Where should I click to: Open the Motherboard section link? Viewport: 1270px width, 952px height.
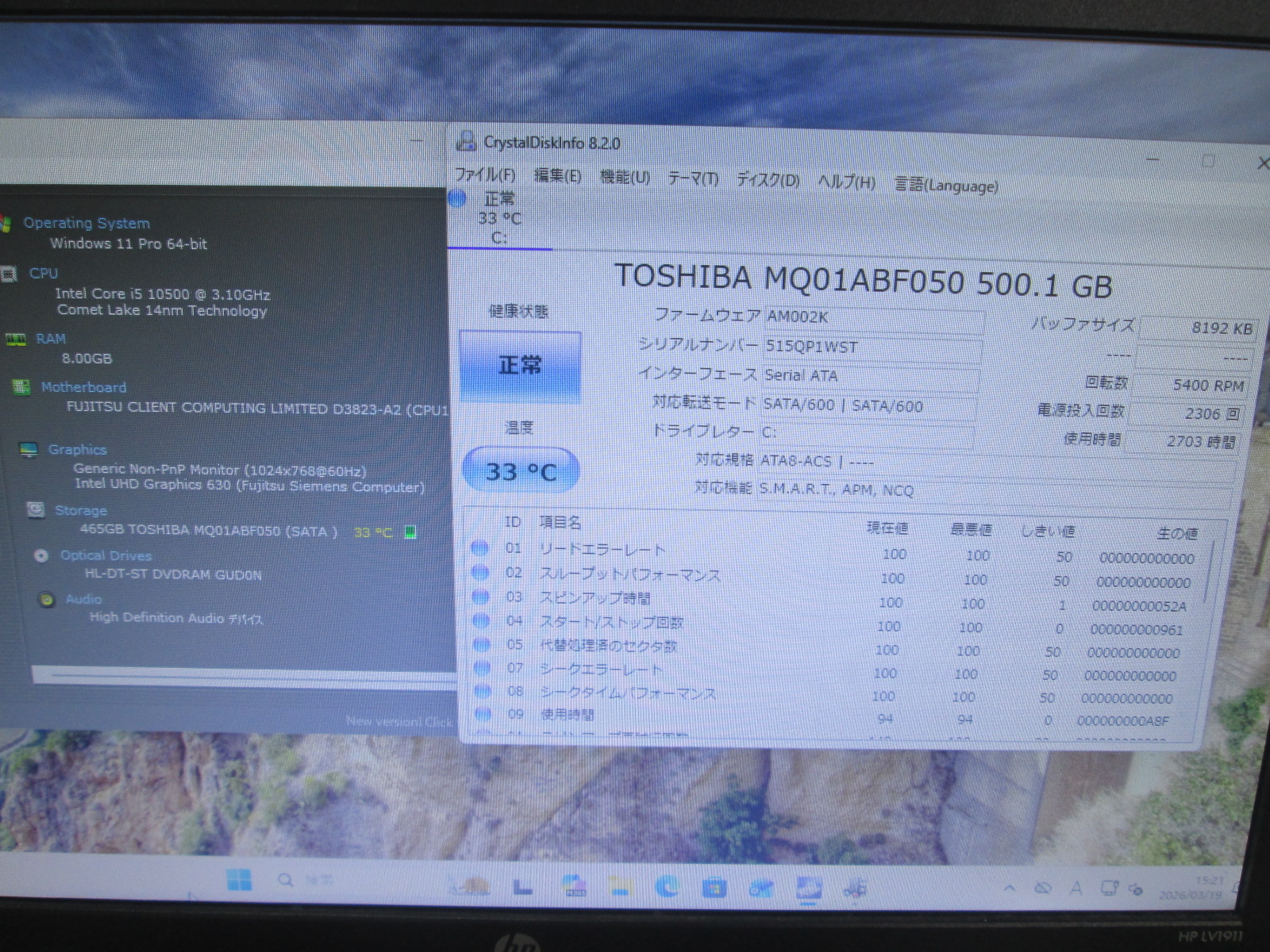[83, 387]
